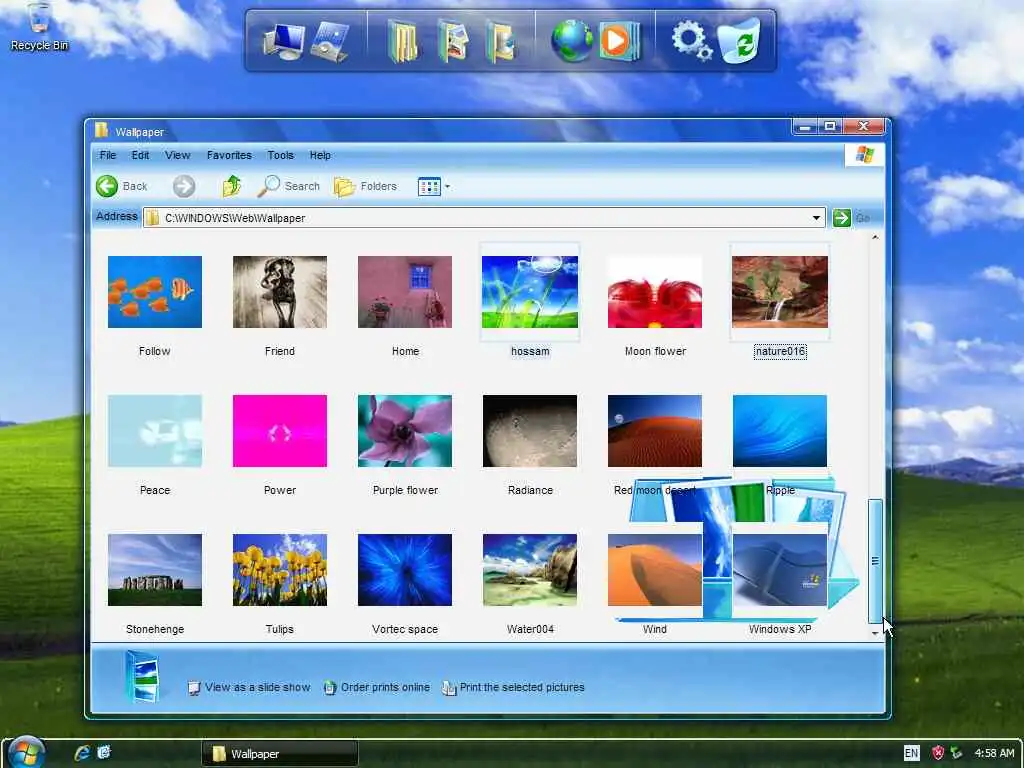Click the Windows XP file name label
1024x768 pixels.
[x=780, y=630]
